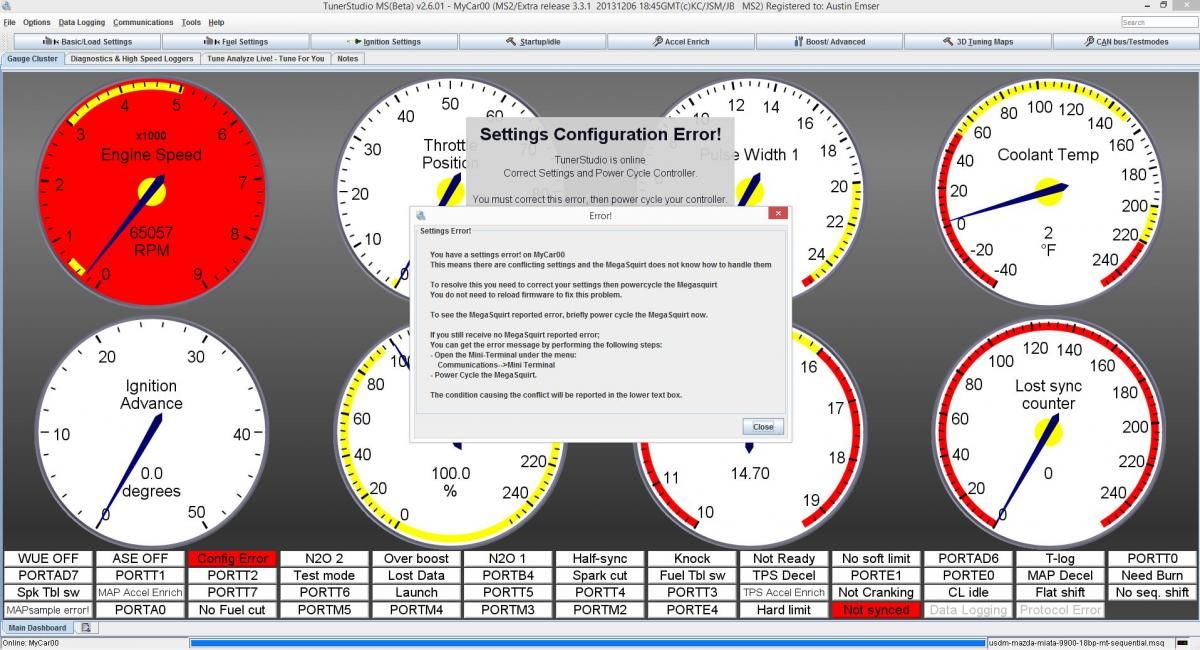Image resolution: width=1200 pixels, height=650 pixels.
Task: Click the Not Ready indicator
Action: 784,559
